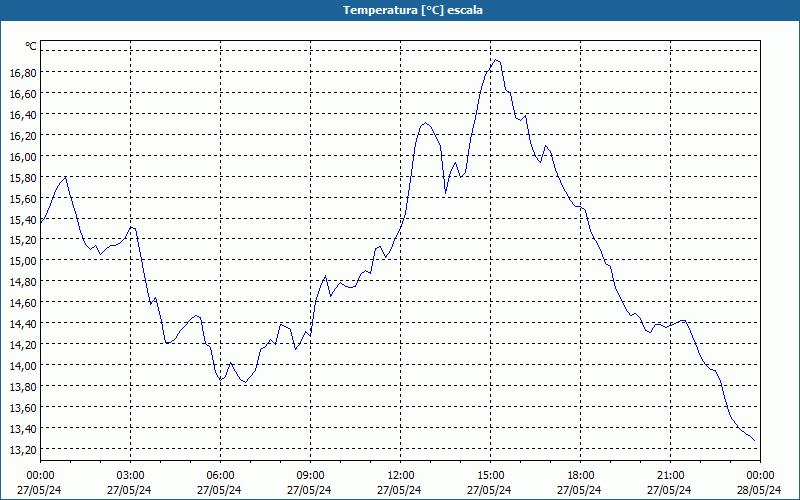Click the 16,40 y-axis value
Viewport: 800px width, 500px height.
coord(23,115)
